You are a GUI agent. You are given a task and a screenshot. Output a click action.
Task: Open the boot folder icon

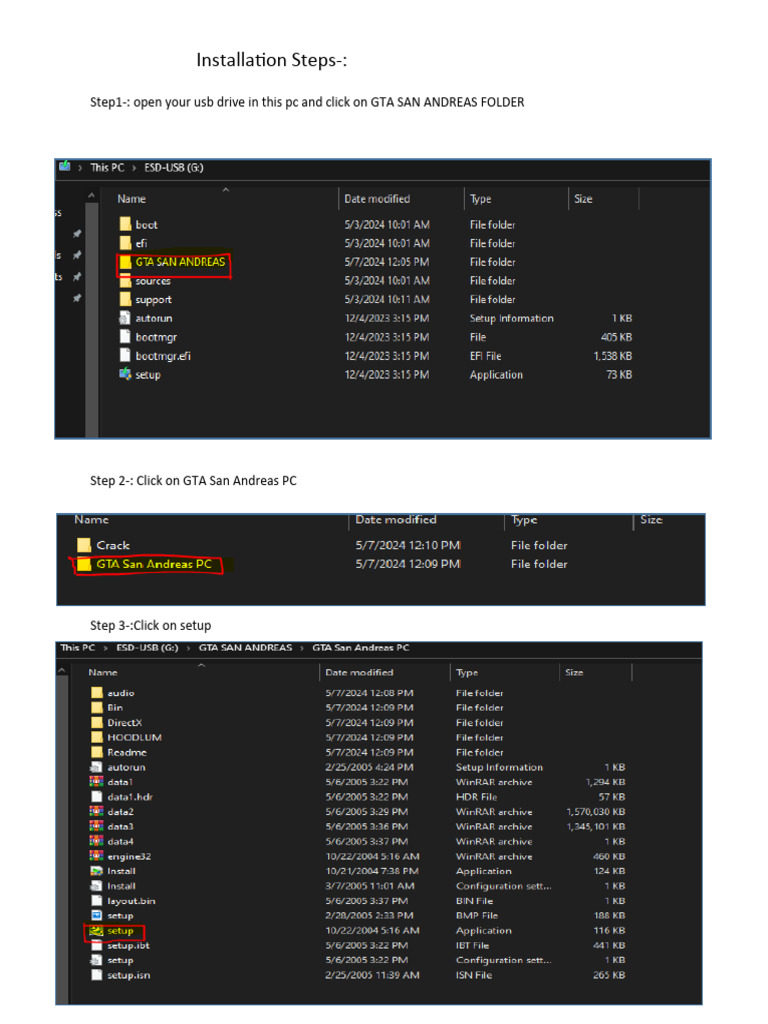click(x=125, y=224)
